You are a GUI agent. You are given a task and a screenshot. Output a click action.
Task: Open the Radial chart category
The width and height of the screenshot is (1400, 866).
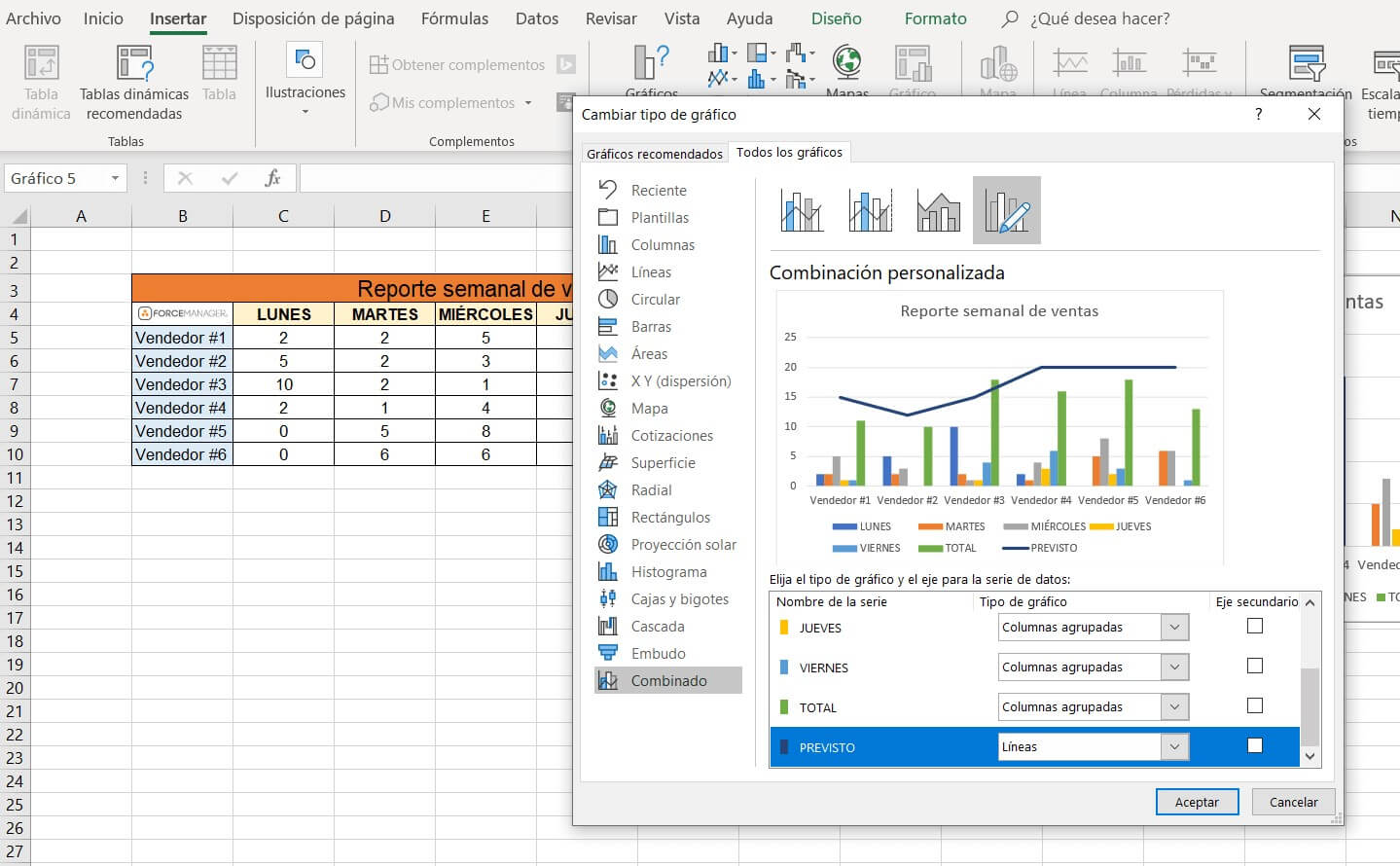click(651, 490)
